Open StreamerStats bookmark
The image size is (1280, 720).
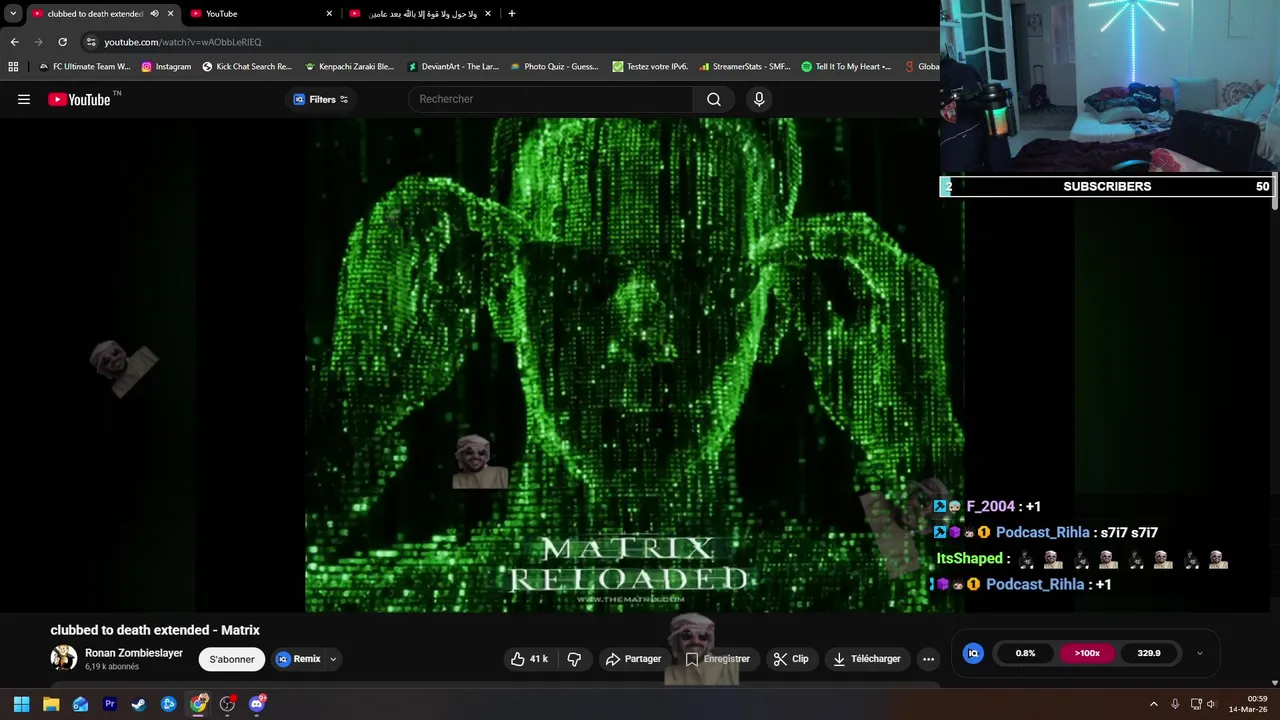(745, 67)
